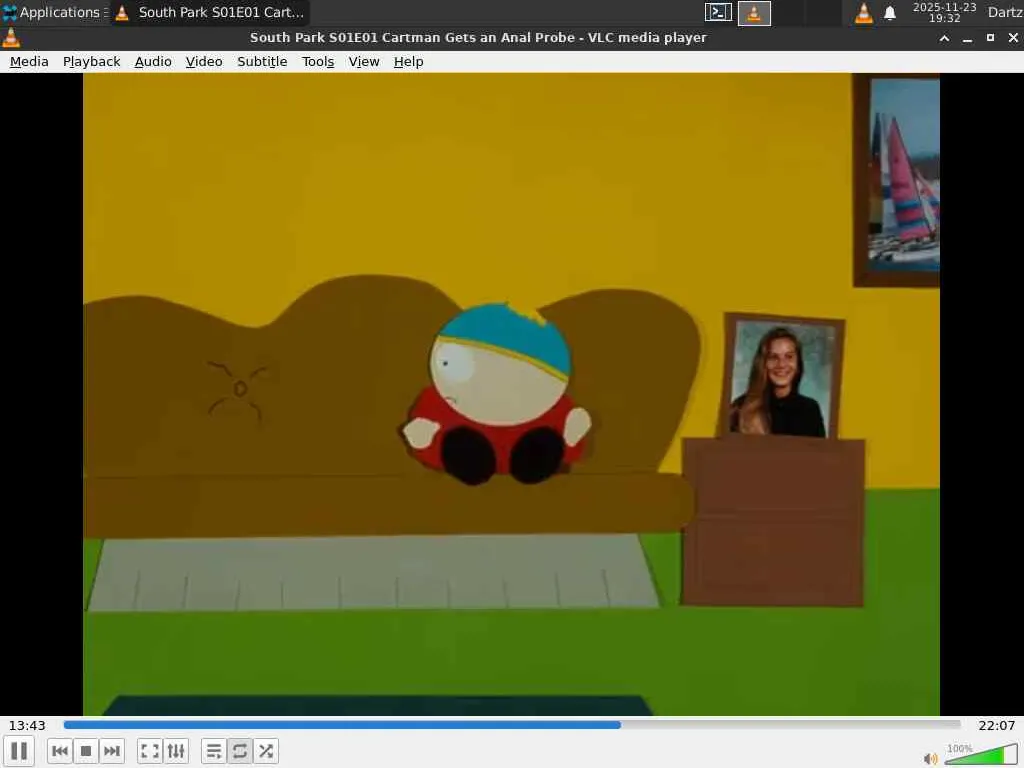Adjust the volume slider at 100%

(x=981, y=754)
